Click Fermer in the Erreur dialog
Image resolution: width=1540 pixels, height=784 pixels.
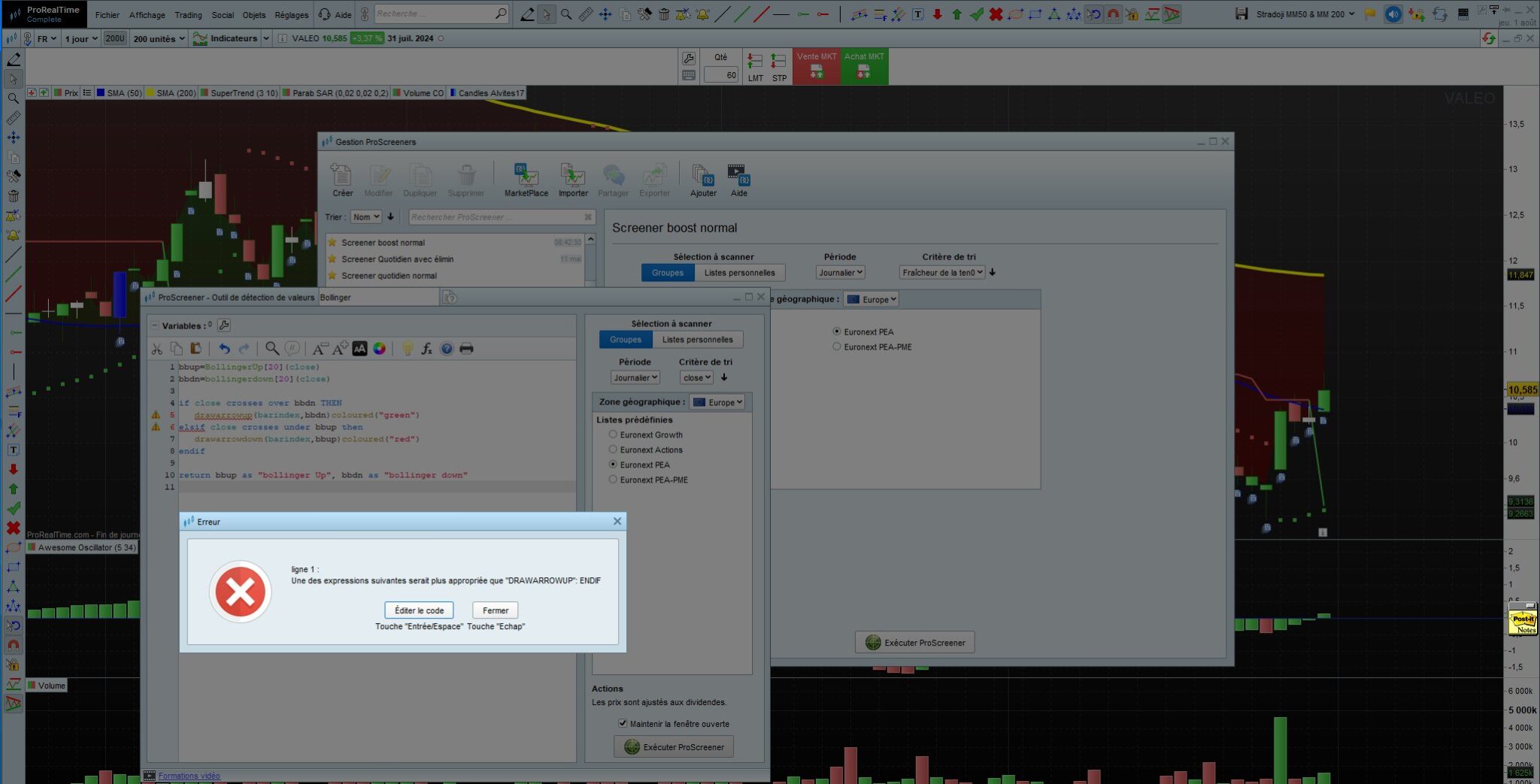tap(496, 610)
